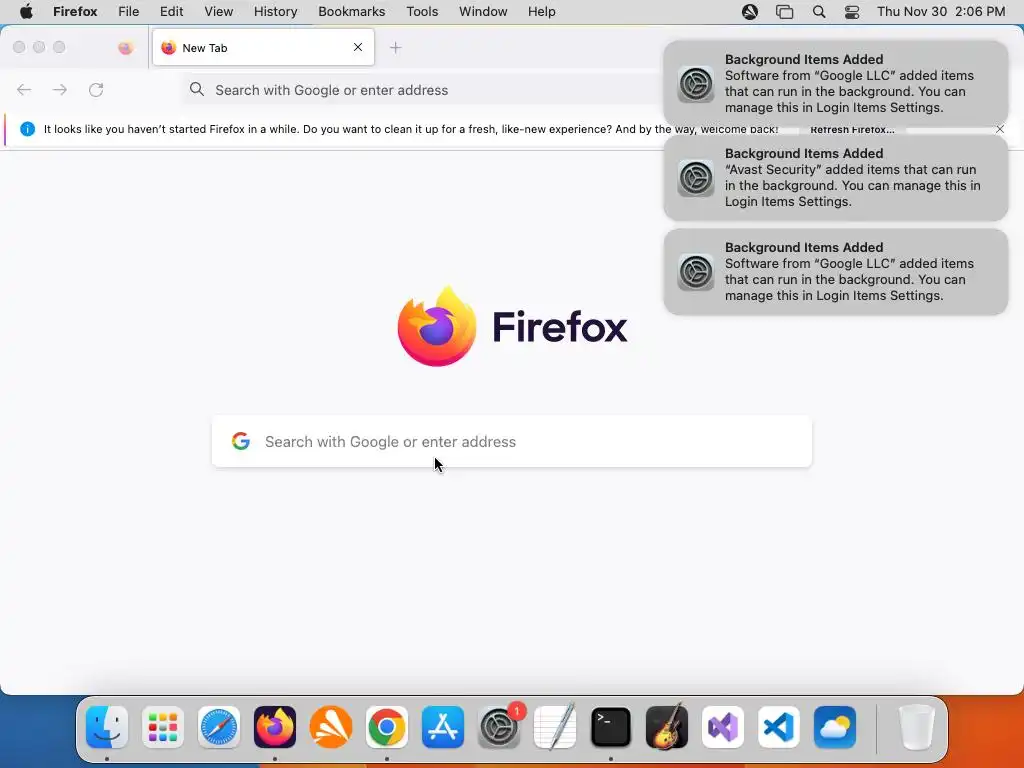This screenshot has width=1024, height=768.
Task: Select the New Tab tab
Action: pos(263,47)
